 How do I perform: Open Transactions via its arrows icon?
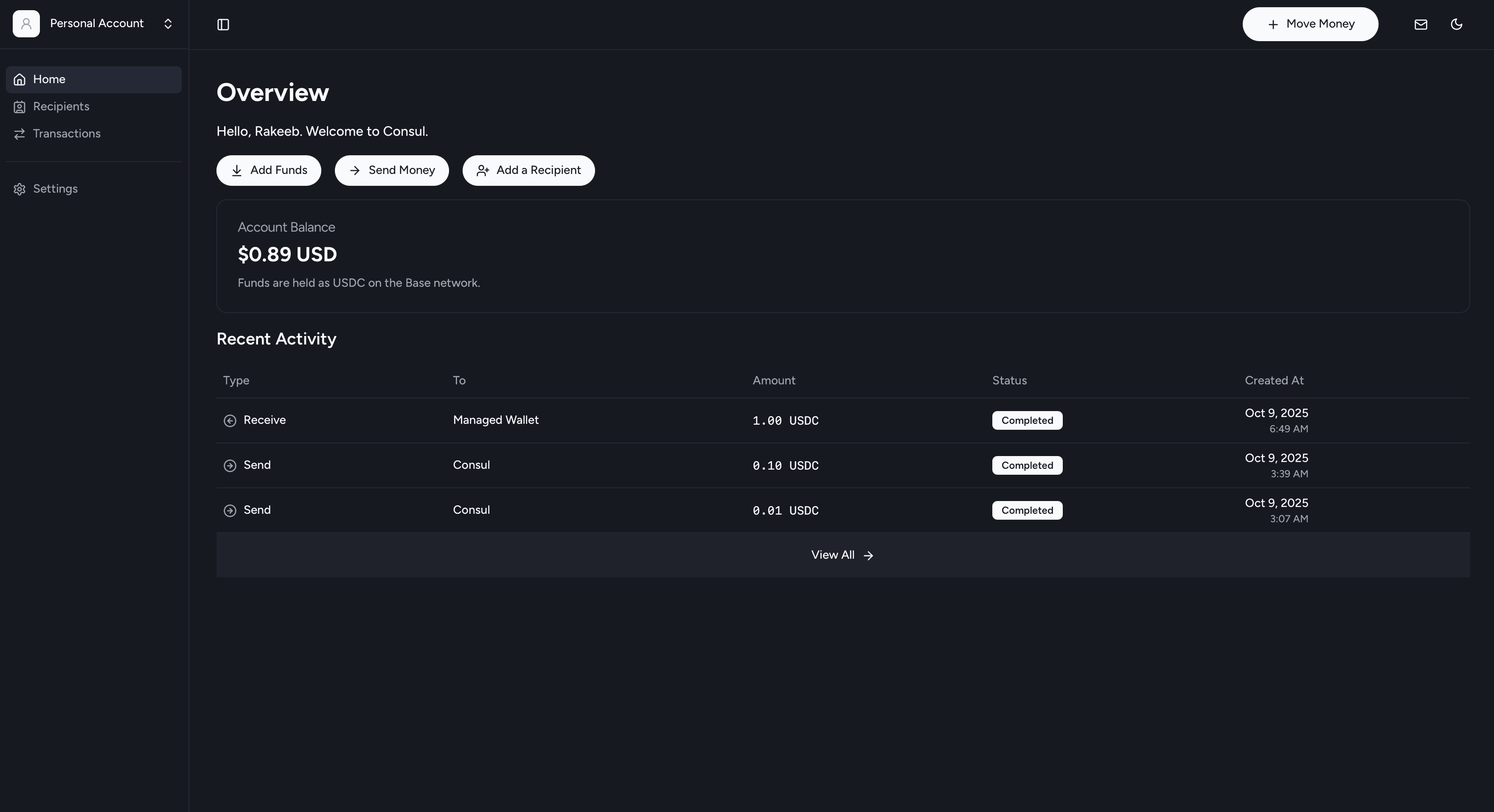coord(20,134)
